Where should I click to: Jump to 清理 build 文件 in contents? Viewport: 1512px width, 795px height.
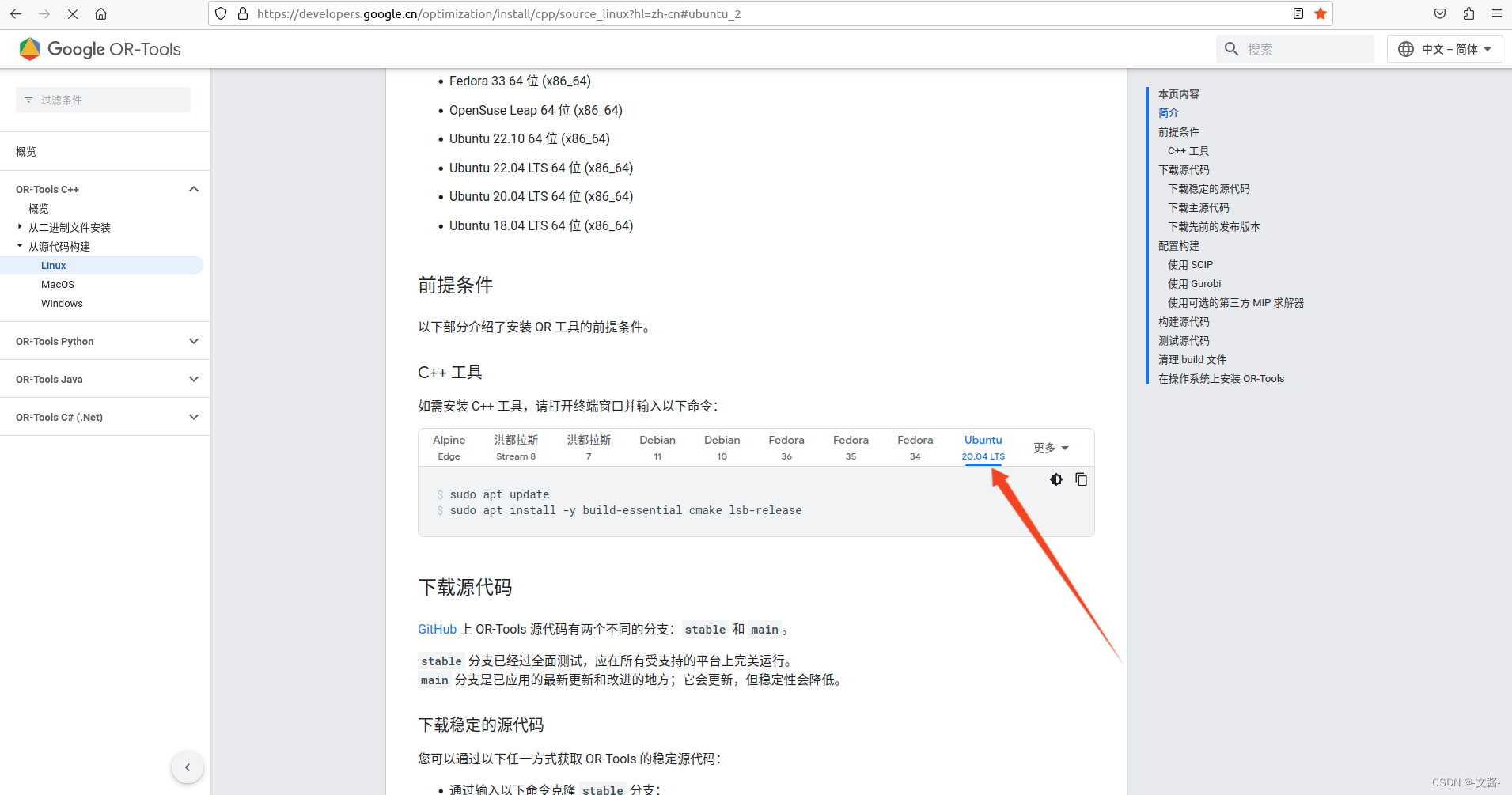coord(1192,359)
